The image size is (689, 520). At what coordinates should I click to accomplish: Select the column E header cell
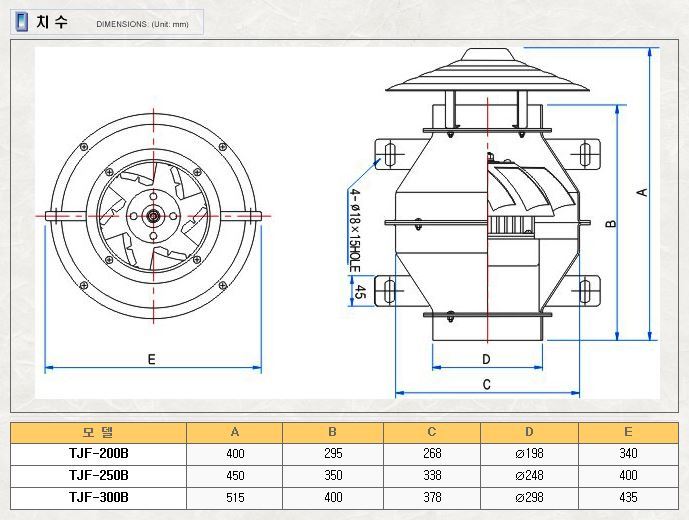(627, 432)
